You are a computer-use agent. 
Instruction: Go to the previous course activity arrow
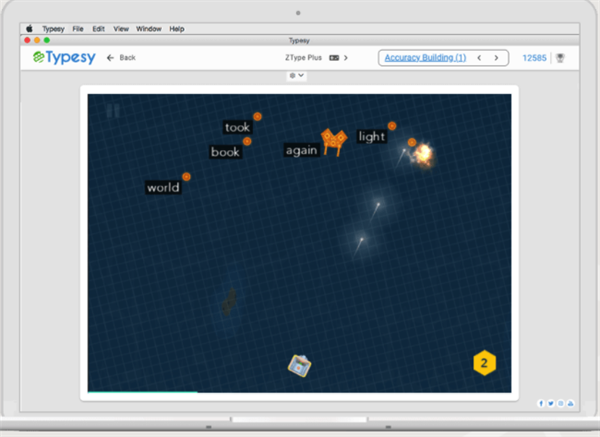(x=479, y=58)
